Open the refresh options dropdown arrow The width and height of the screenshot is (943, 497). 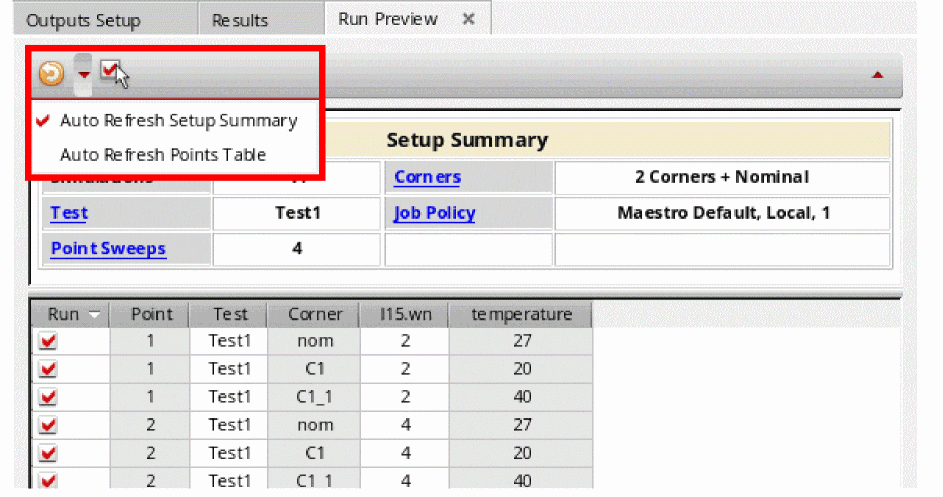pos(84,75)
